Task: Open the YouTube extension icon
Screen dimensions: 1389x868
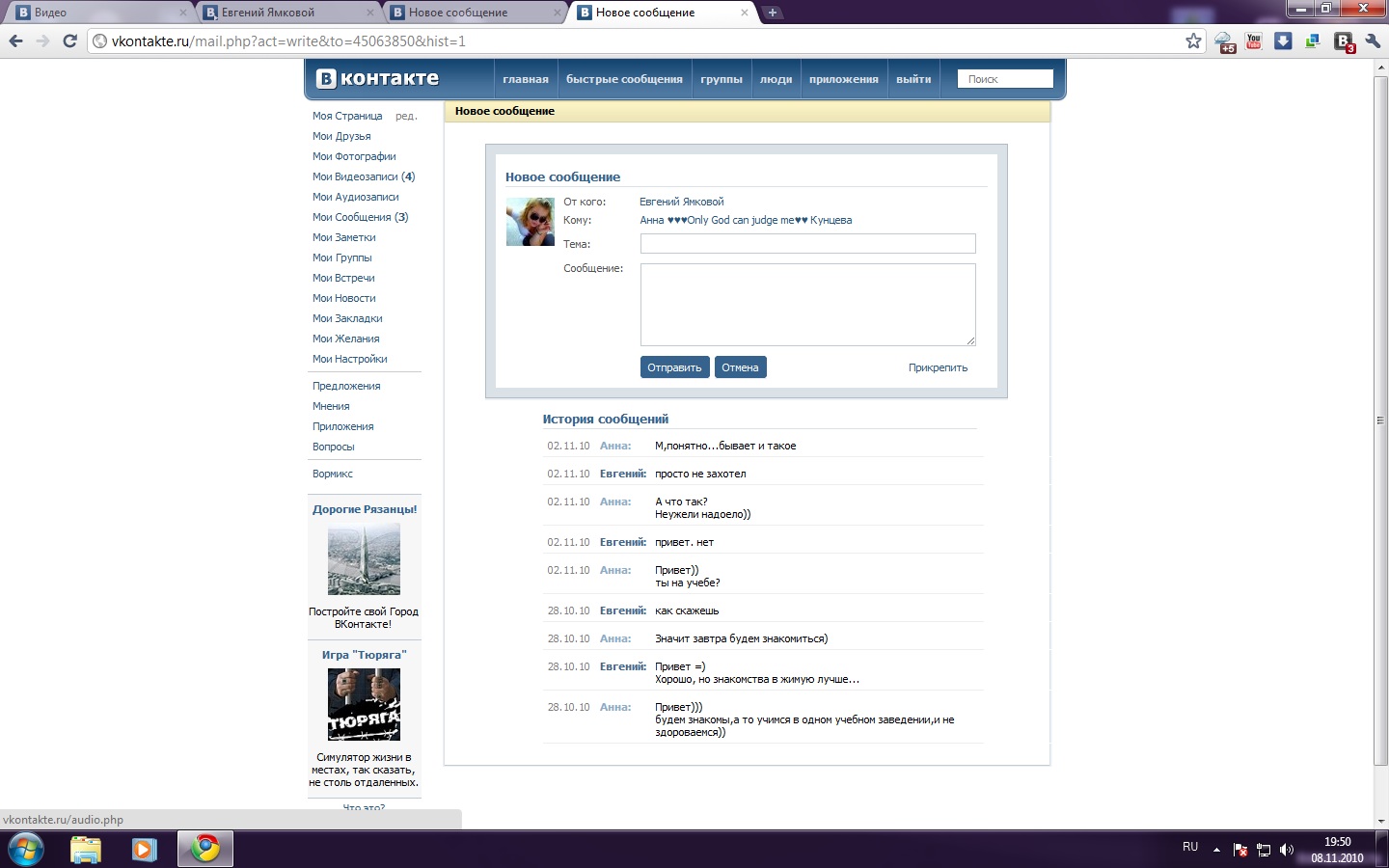Action: click(x=1254, y=41)
